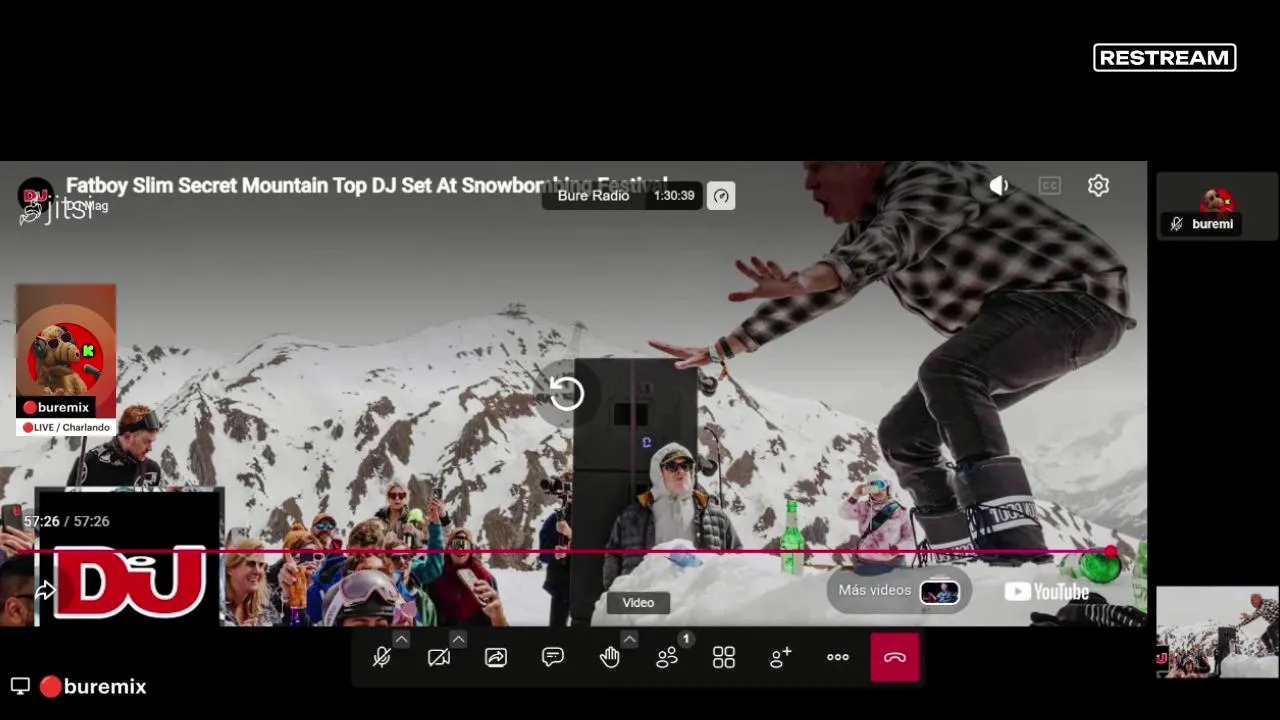Image resolution: width=1280 pixels, height=720 pixels.
Task: Select the buremi participant tile
Action: tap(1217, 206)
